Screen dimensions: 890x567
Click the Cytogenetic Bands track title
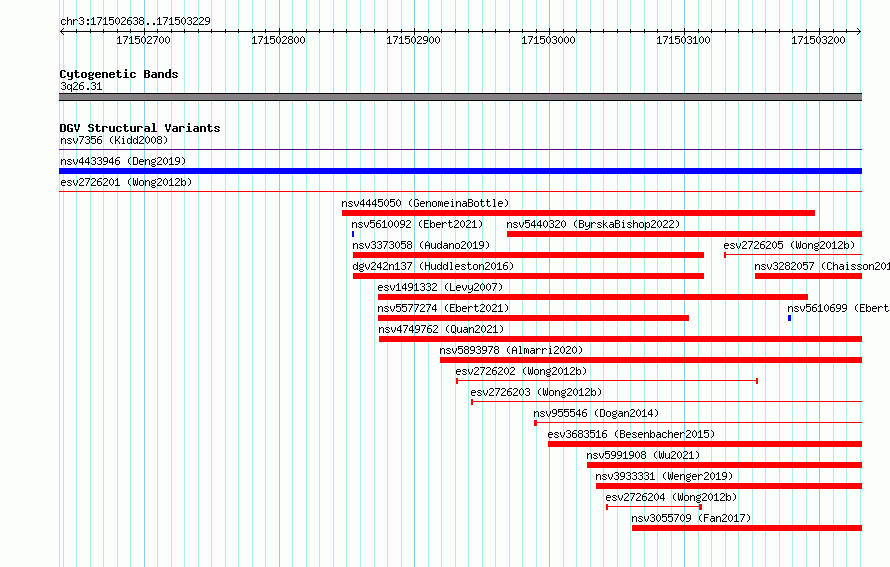(x=119, y=74)
